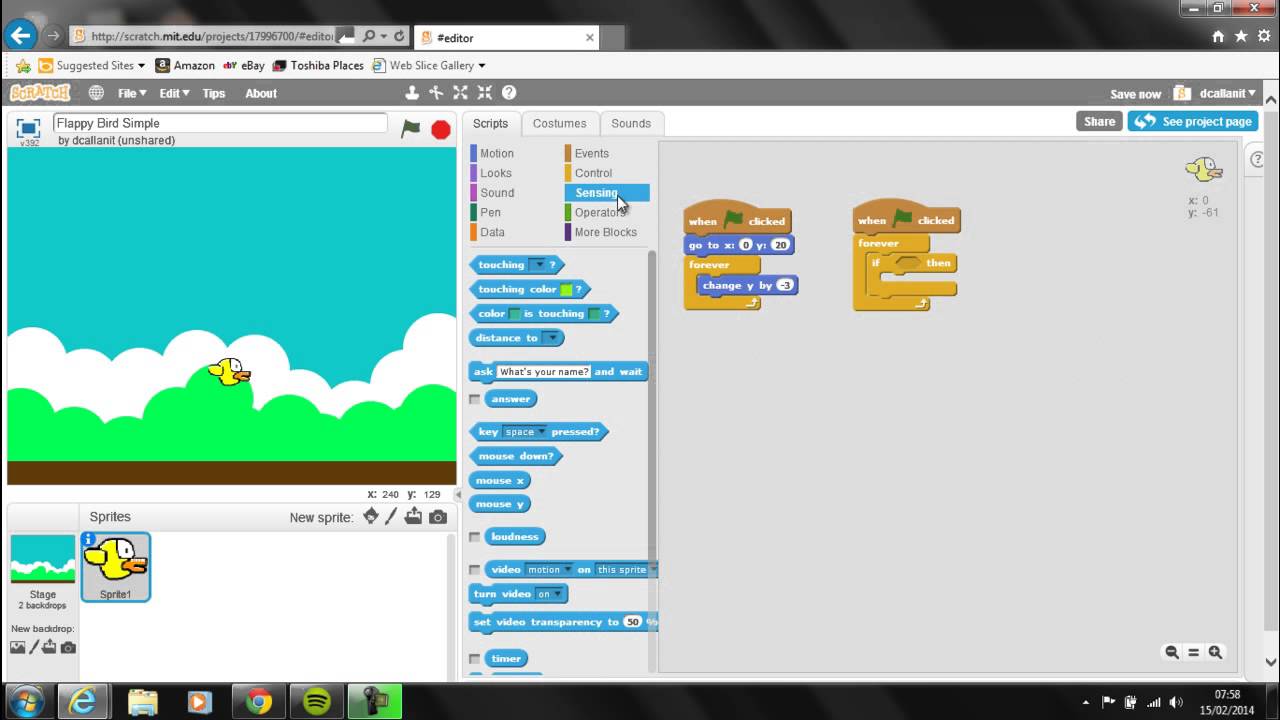Image resolution: width=1280 pixels, height=720 pixels.
Task: Zoom out the scripts area
Action: [x=1172, y=652]
